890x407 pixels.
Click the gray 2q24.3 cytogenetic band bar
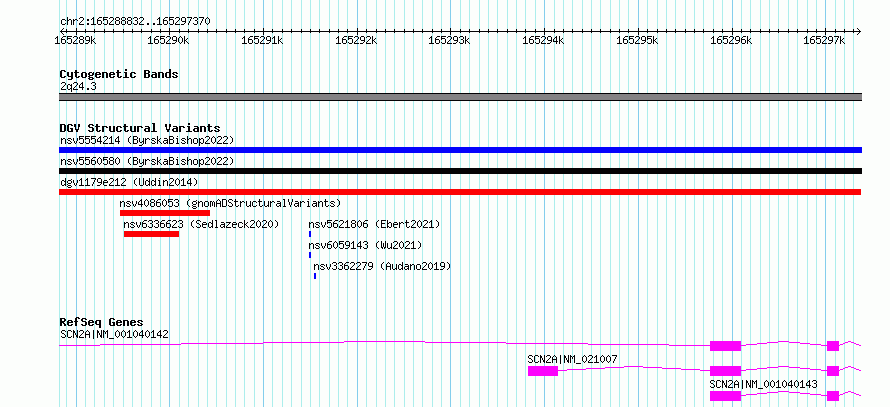point(460,97)
